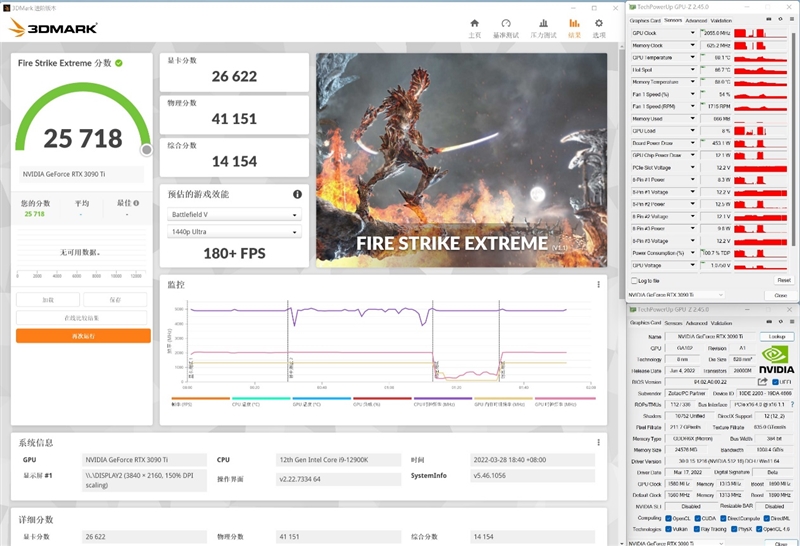800x546 pixels.
Task: Toggle the UEFI checkbox
Action: click(x=775, y=382)
